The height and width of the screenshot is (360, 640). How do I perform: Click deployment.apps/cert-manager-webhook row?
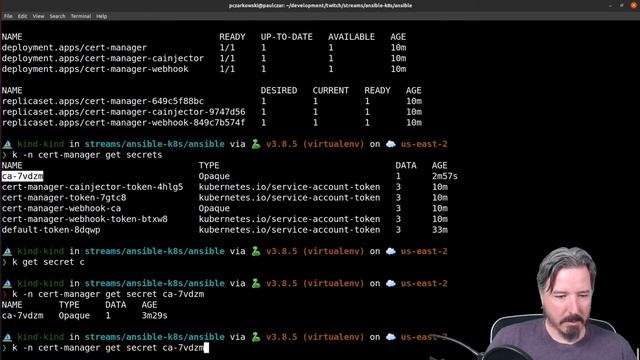coord(204,69)
